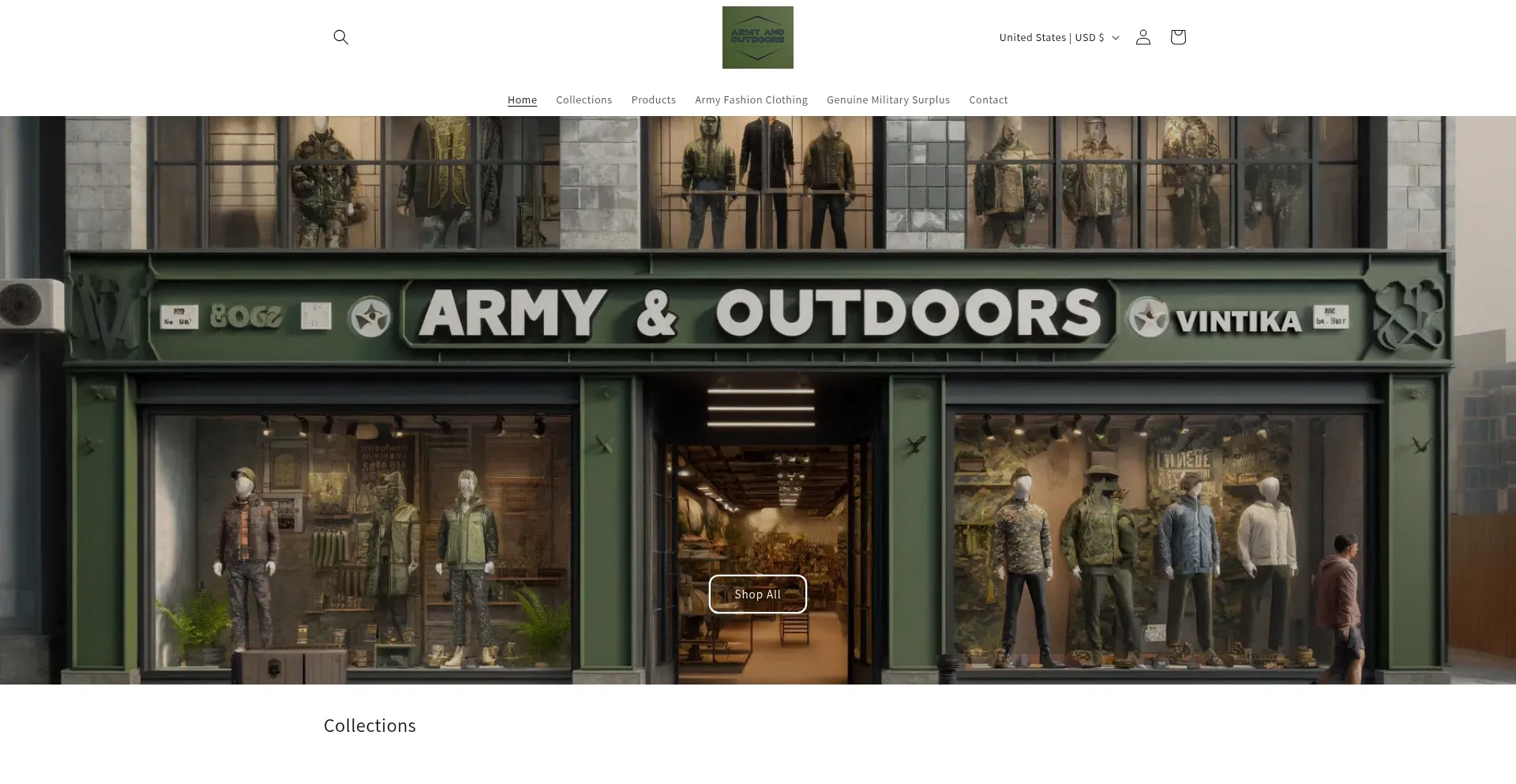
Task: Click the Collections section heading
Action: pos(370,726)
